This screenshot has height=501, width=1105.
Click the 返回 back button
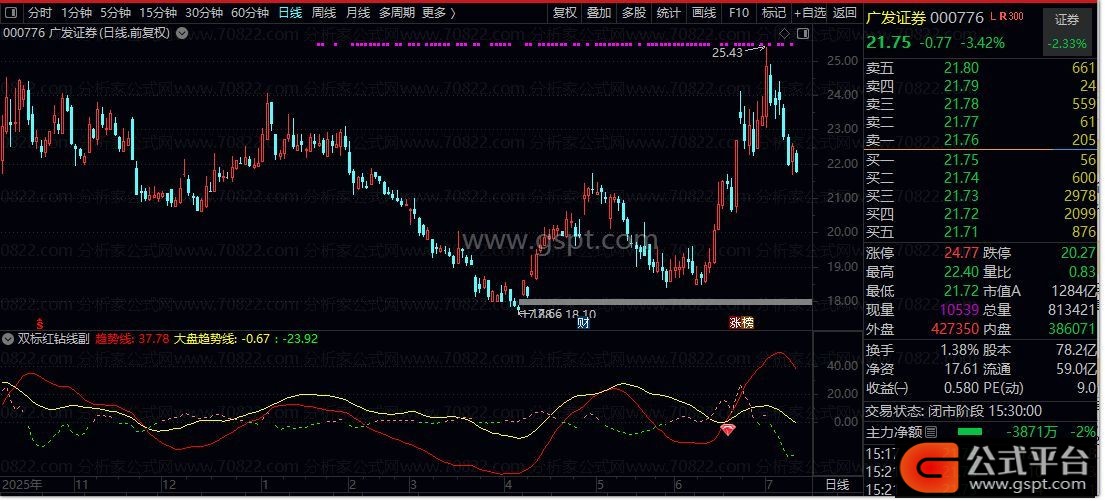(x=844, y=12)
